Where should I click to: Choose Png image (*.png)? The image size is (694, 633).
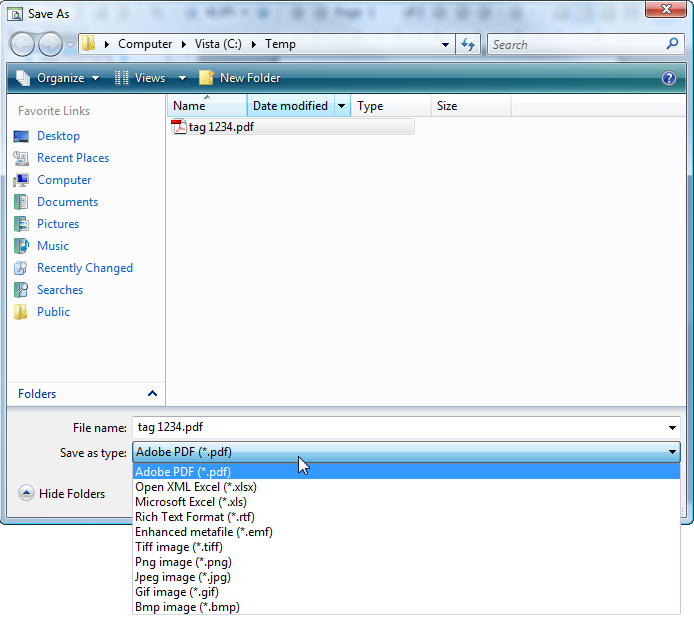406,562
